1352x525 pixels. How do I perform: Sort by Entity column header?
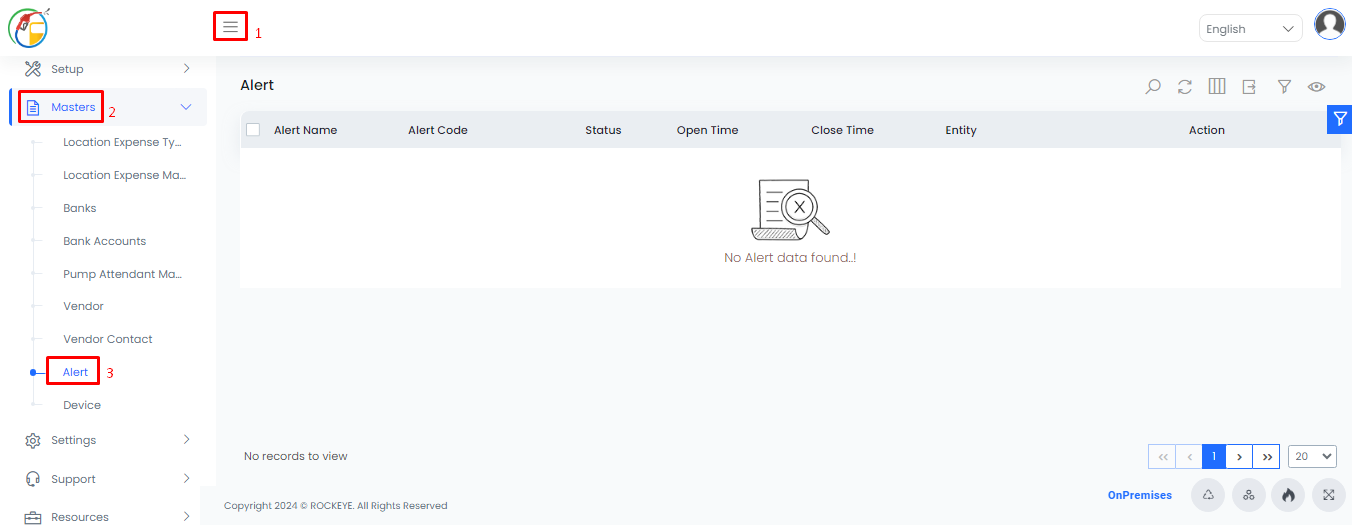(x=961, y=130)
